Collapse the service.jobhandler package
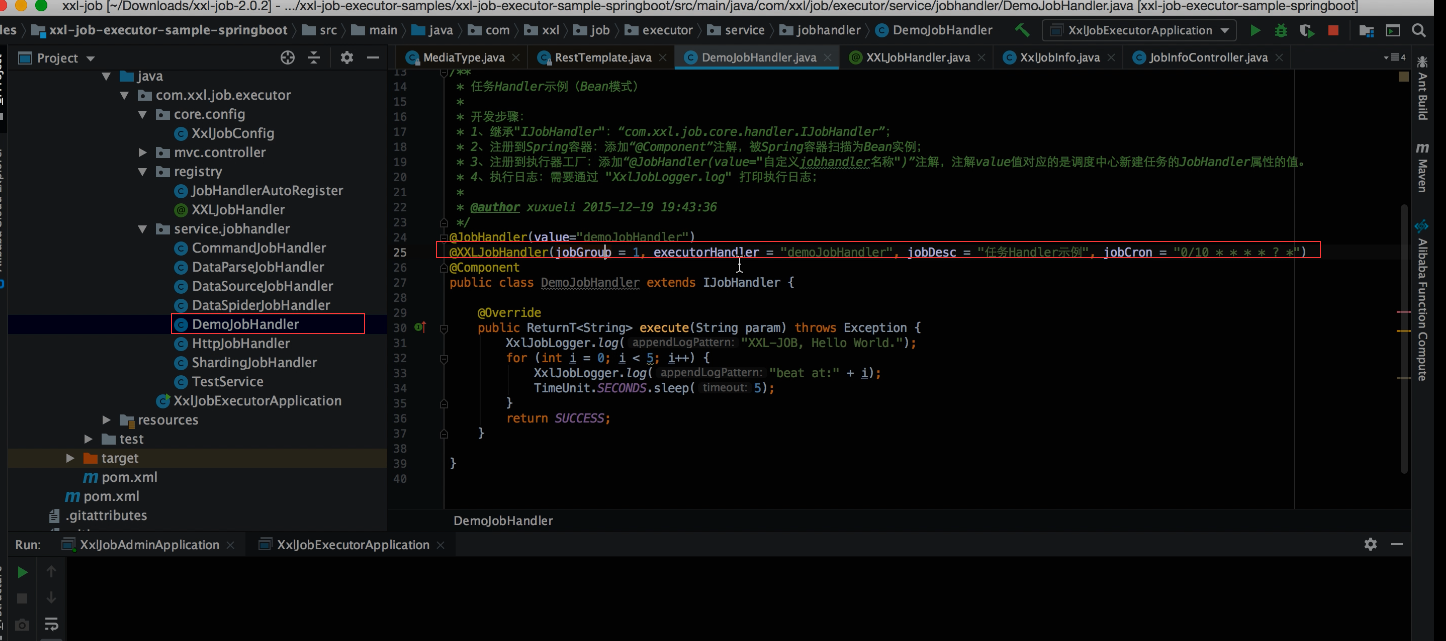The image size is (1446, 641). point(143,229)
